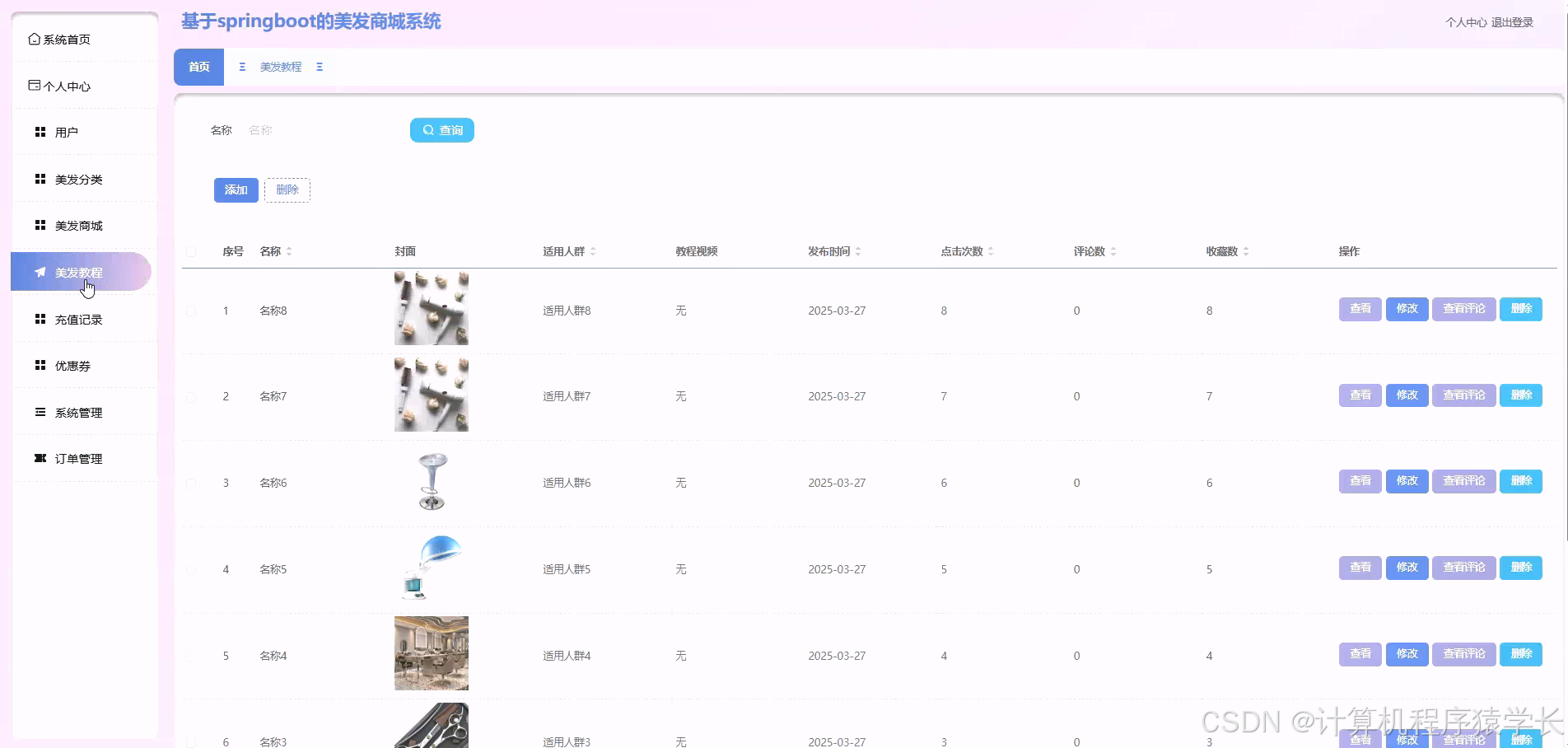Click the 优惠券 sidebar icon
The image size is (1568, 748).
40,365
